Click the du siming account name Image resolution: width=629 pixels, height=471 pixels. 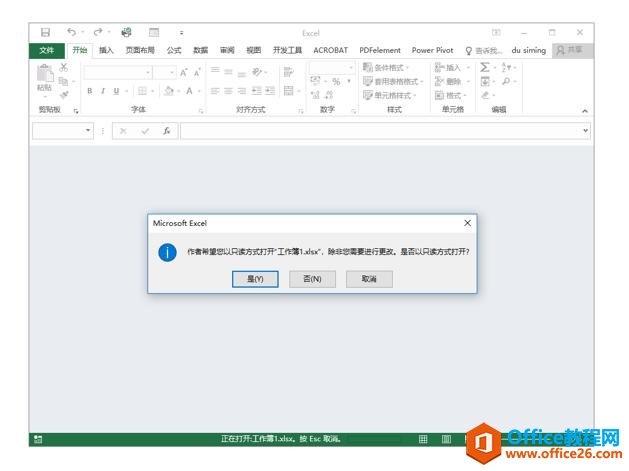[x=528, y=51]
